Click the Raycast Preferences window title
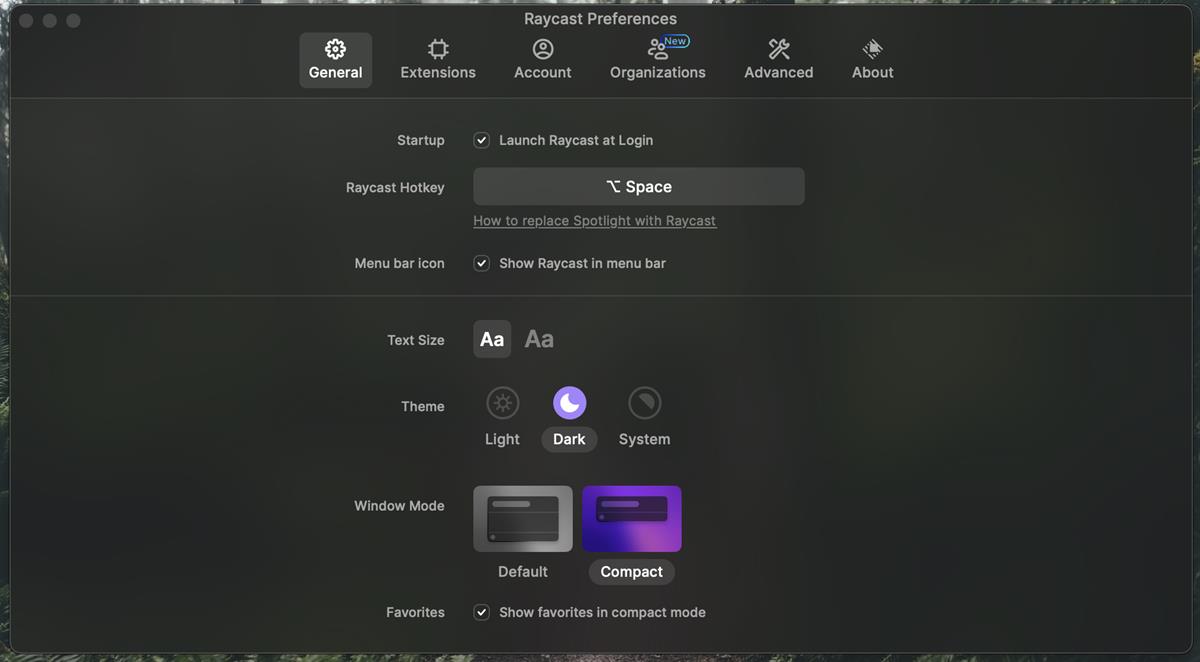Screen dimensions: 1200x662 coord(600,19)
